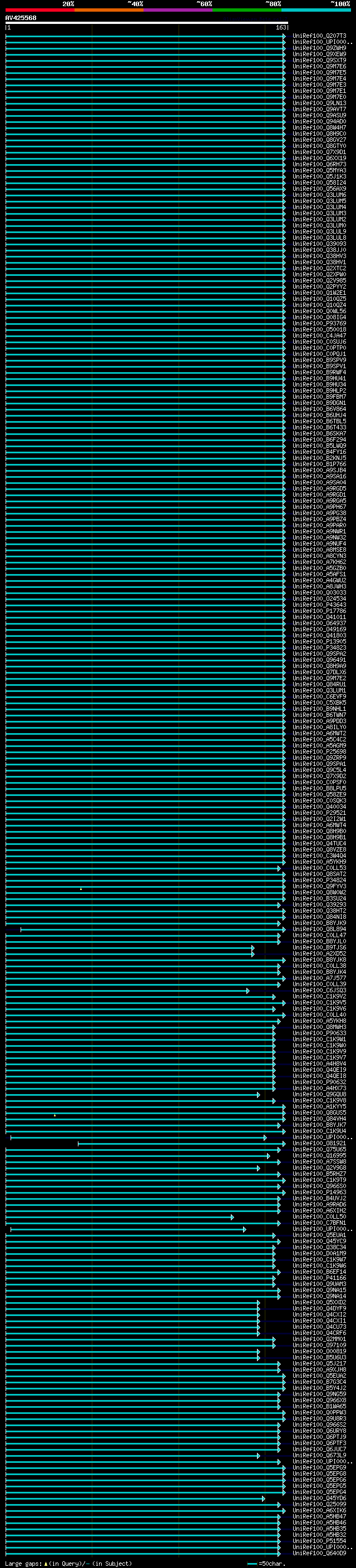Select the UniRef100_Q6RH73 label
Screen dimensions: 356x1568
click(x=319, y=164)
